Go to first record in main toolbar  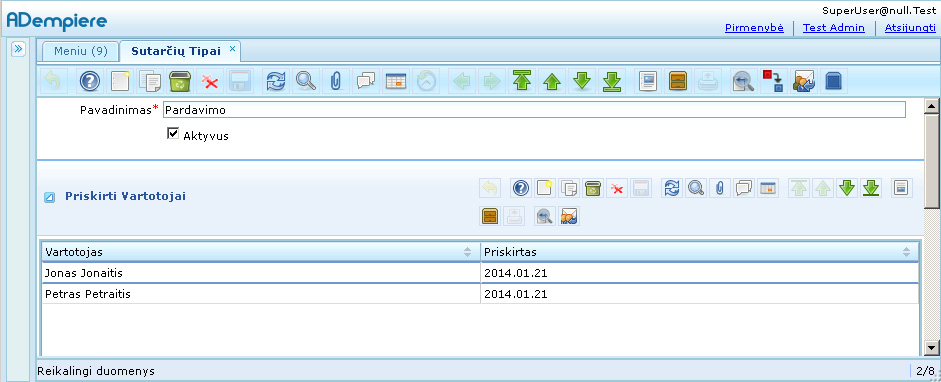pos(522,81)
